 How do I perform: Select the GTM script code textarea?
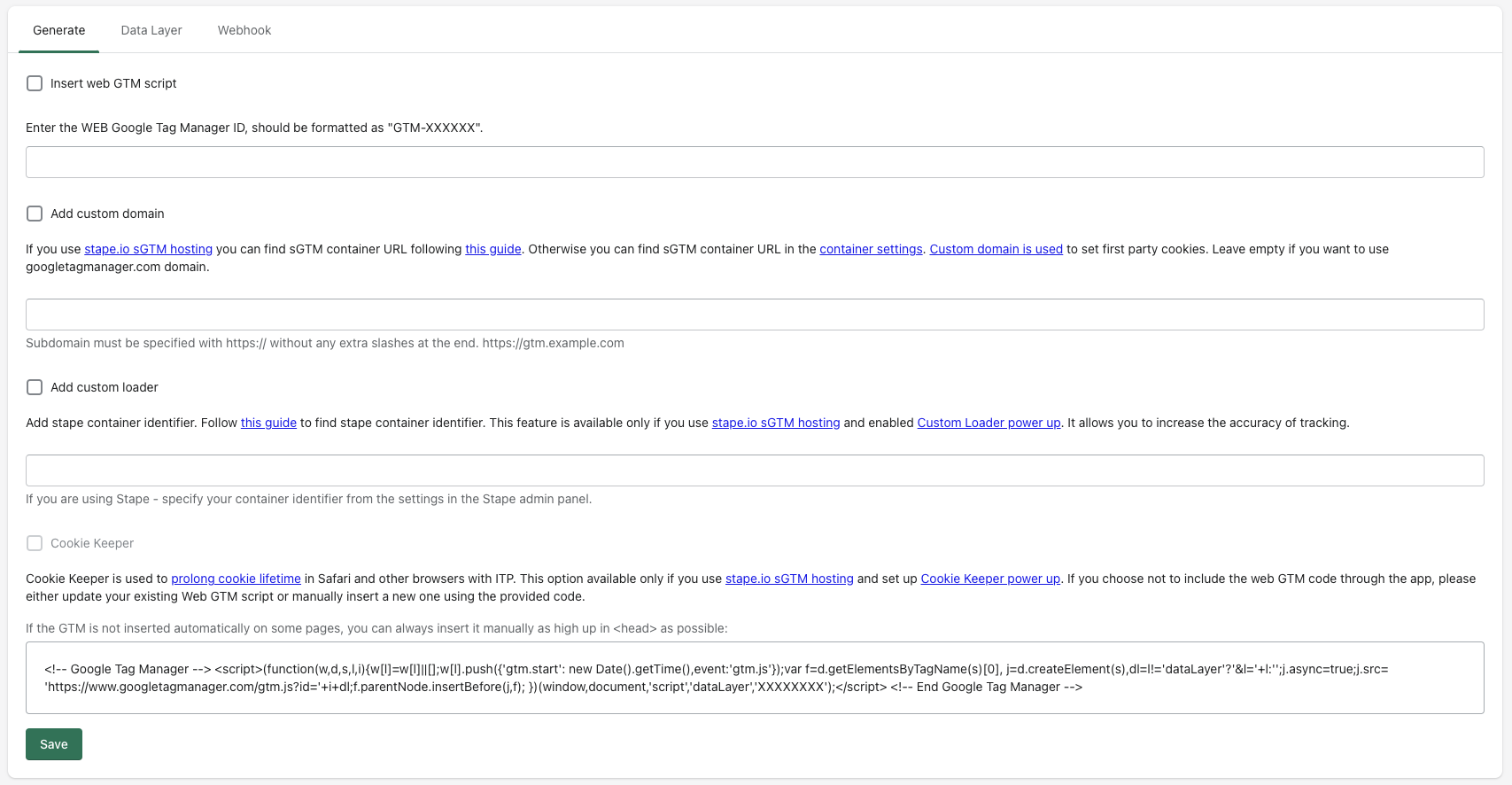tap(755, 678)
